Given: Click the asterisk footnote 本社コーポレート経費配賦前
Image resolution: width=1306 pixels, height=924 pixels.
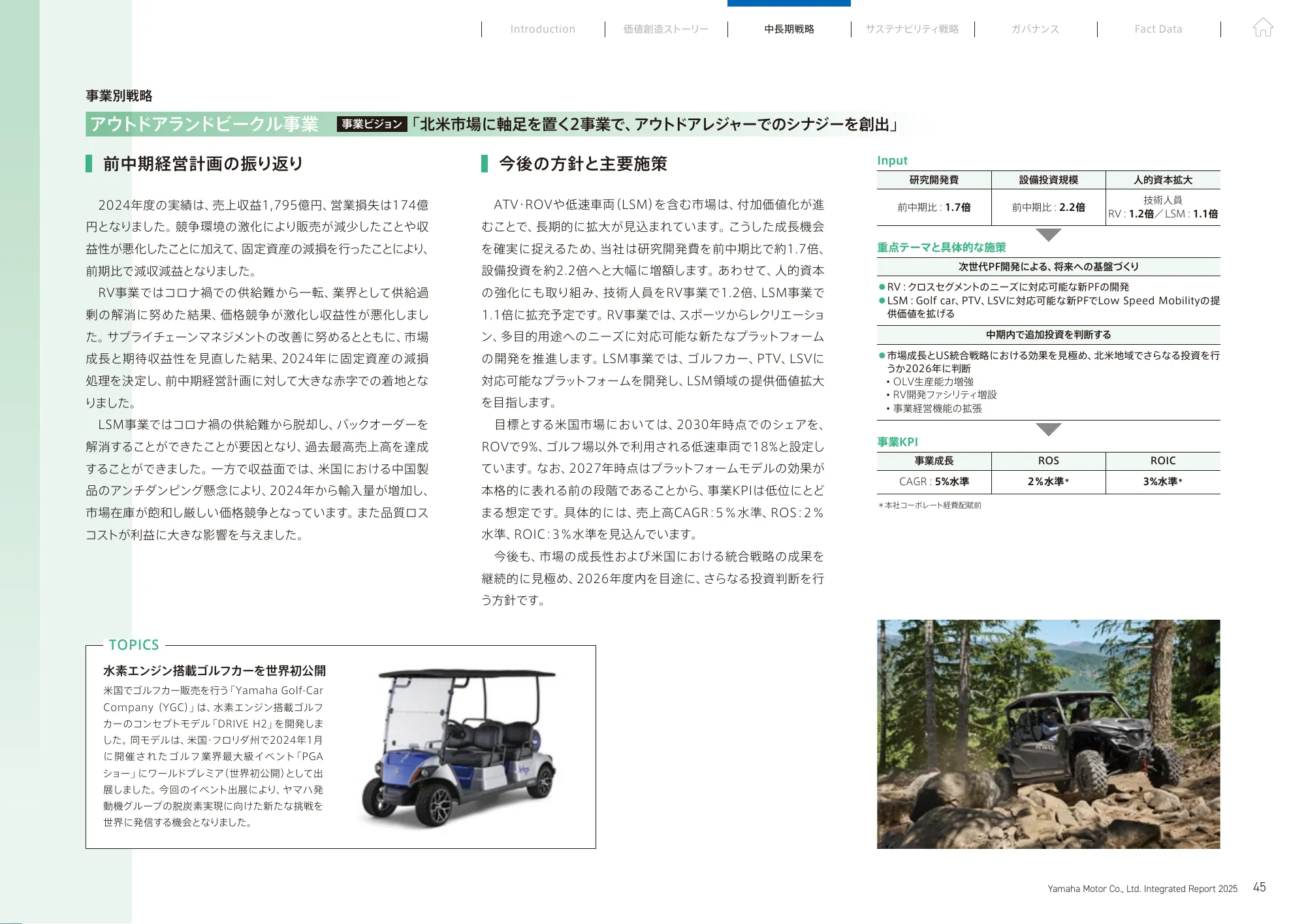Looking at the screenshot, I should pos(929,505).
